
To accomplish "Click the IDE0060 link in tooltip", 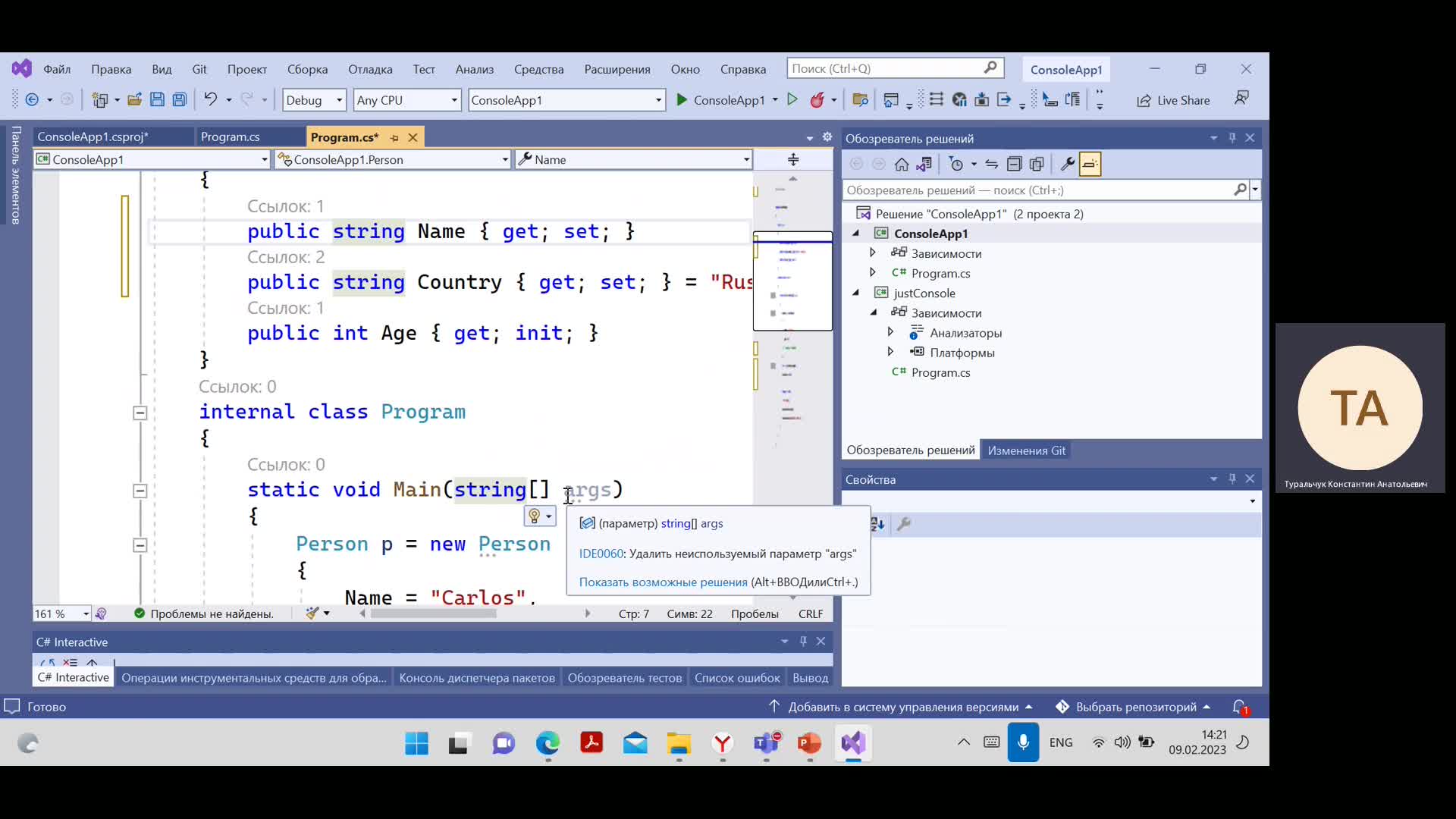I will (601, 554).
